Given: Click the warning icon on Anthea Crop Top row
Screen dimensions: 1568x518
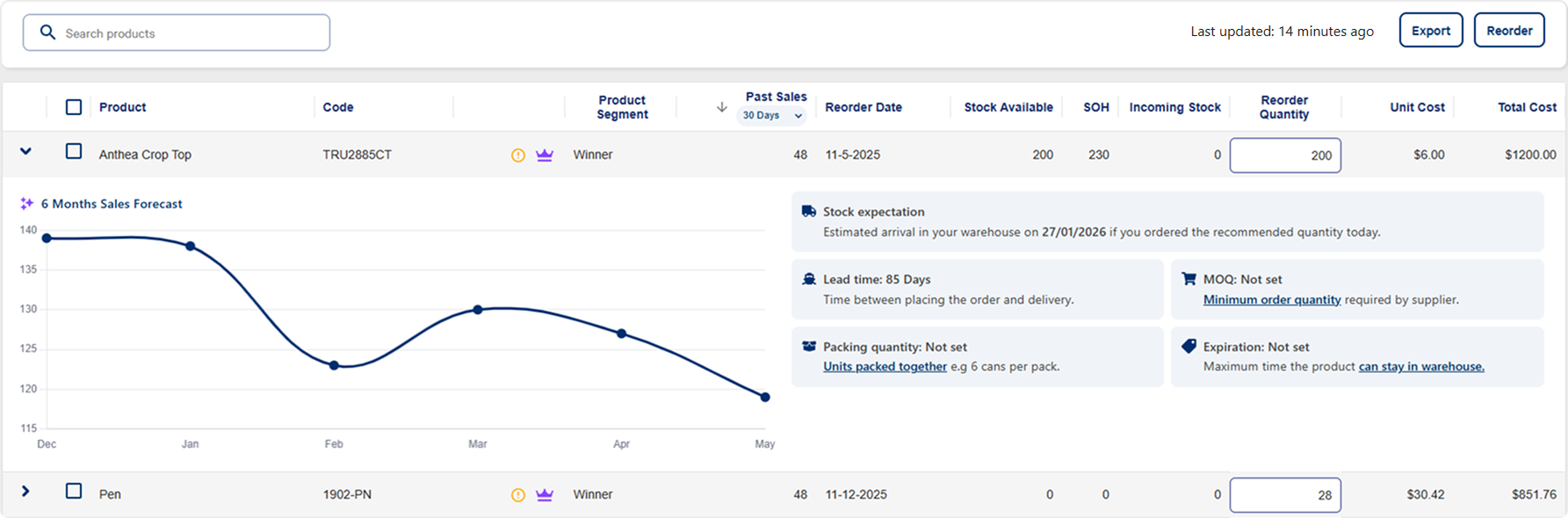Looking at the screenshot, I should coord(518,155).
